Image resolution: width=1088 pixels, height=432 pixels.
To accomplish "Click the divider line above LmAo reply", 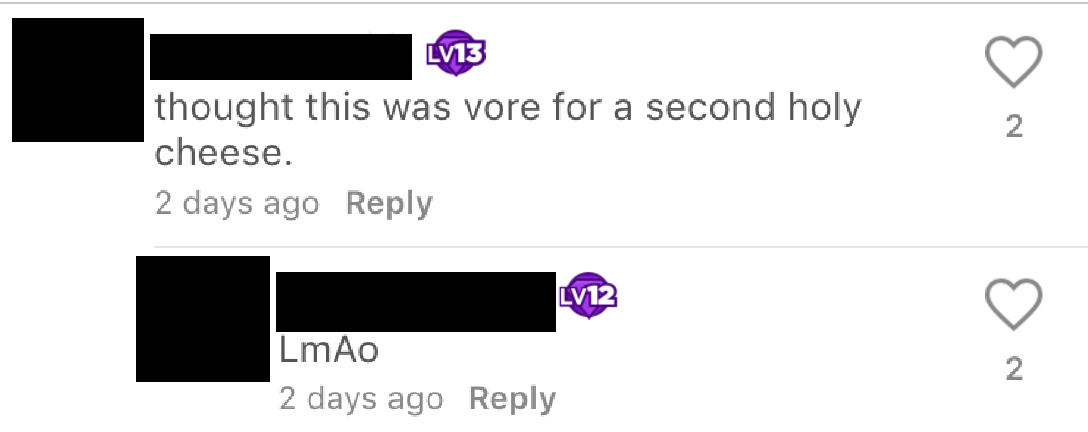I will click(621, 246).
